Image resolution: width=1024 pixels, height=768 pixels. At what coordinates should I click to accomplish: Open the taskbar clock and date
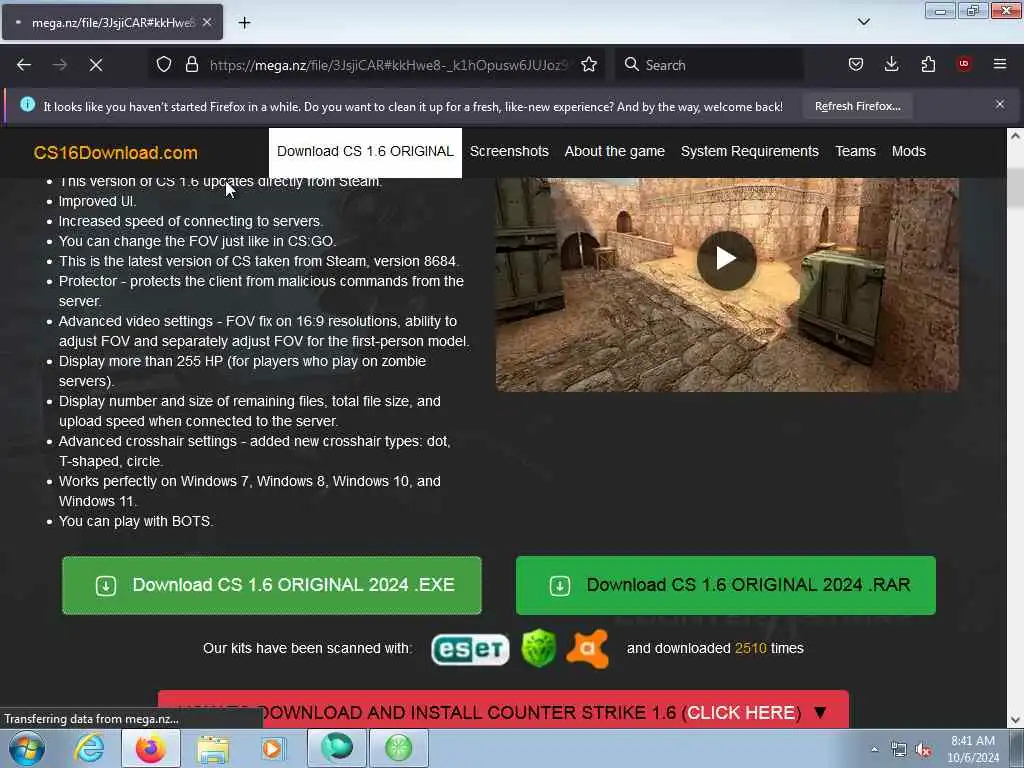tap(973, 749)
